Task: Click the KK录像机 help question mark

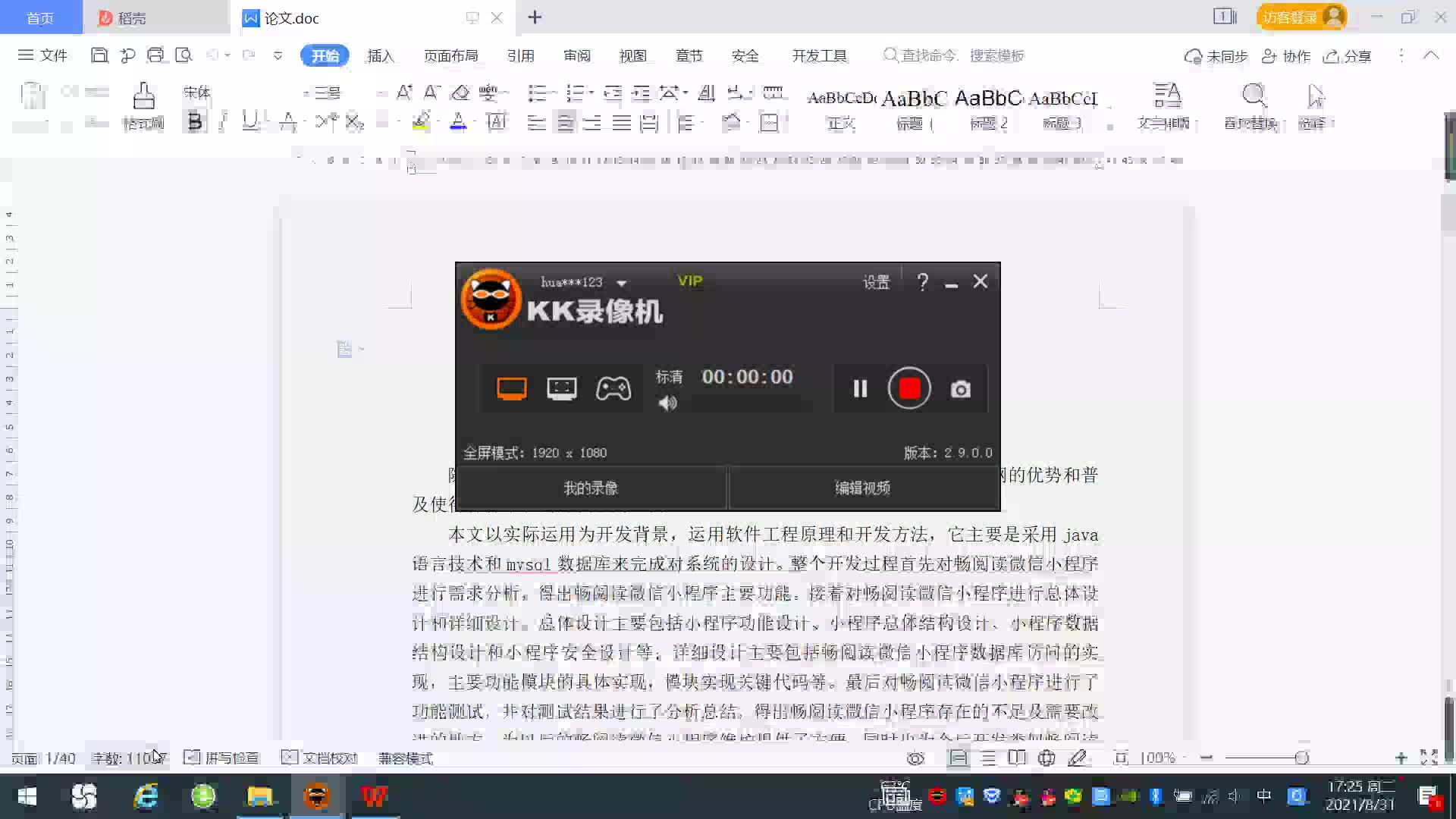Action: (x=922, y=282)
